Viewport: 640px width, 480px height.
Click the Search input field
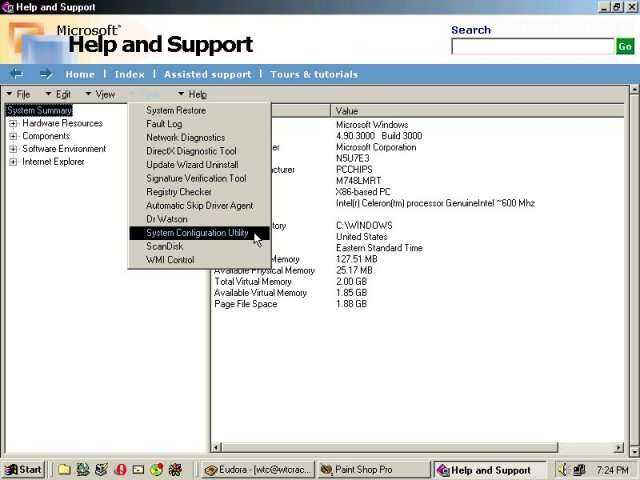(532, 46)
